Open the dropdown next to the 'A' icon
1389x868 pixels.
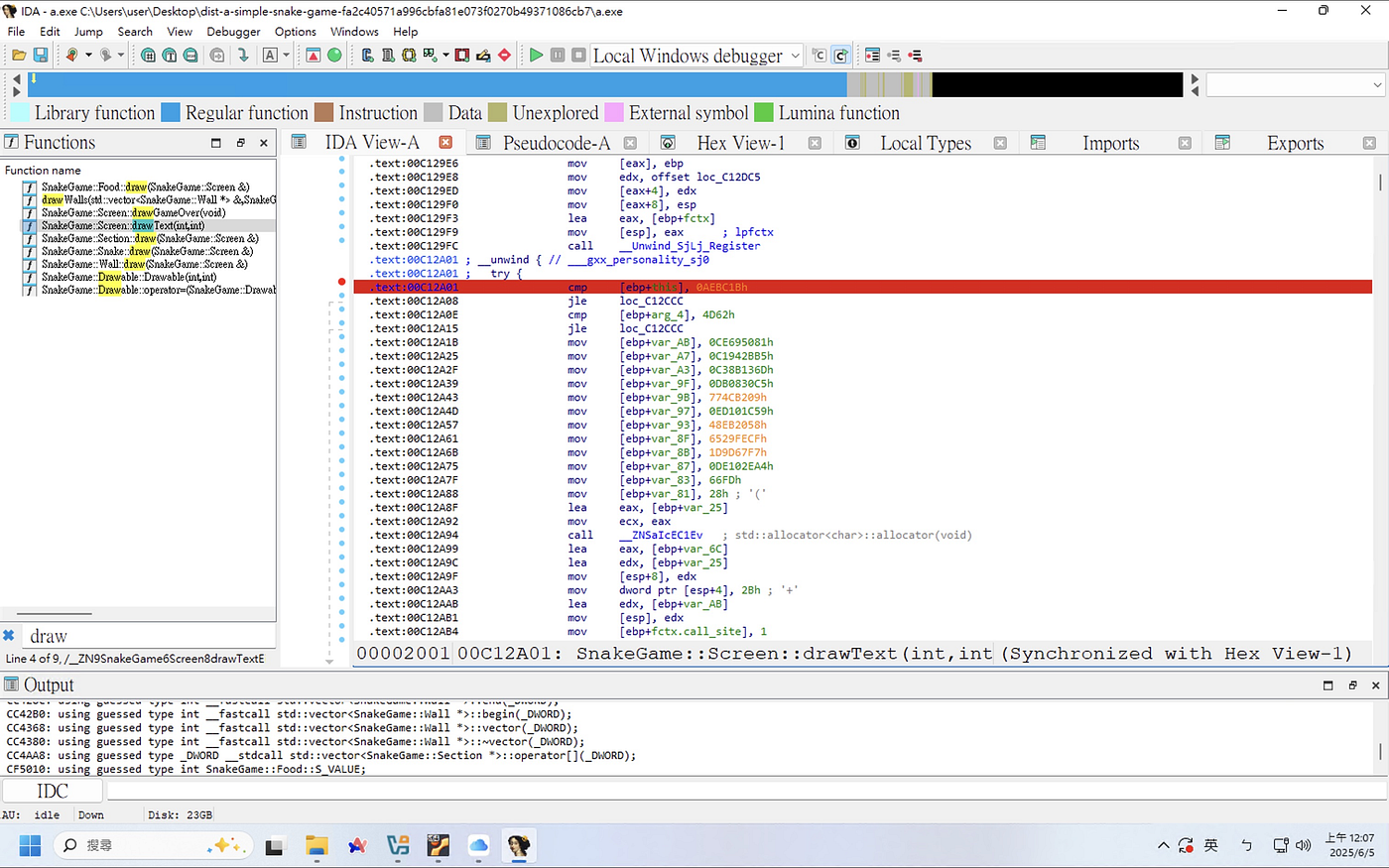(x=287, y=56)
